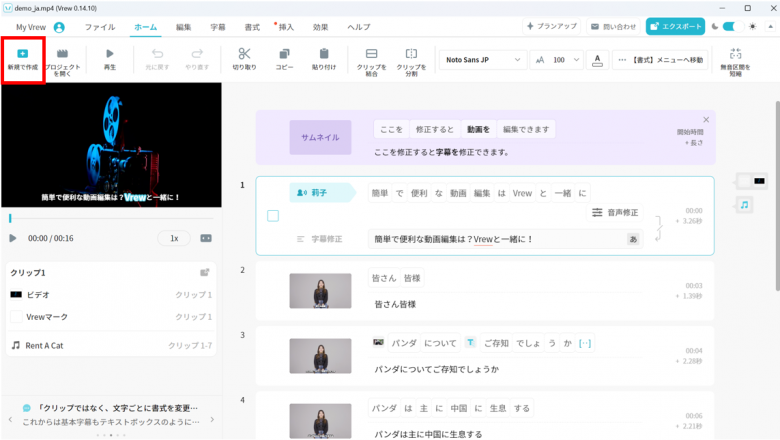The image size is (780, 440).
Task: Click the クリップ1 panel edit icon
Action: click(204, 272)
